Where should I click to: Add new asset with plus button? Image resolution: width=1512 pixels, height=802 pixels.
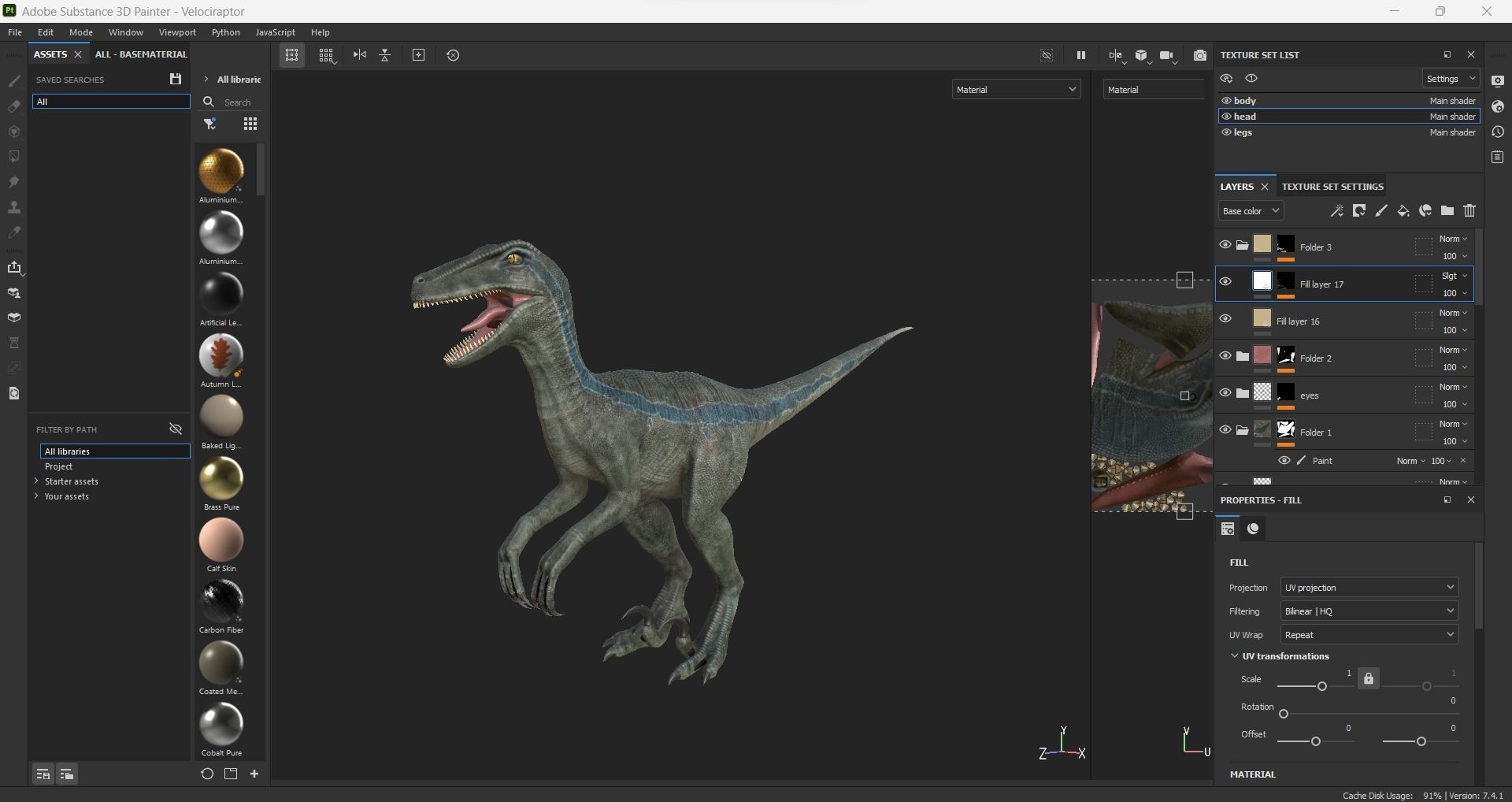[254, 774]
